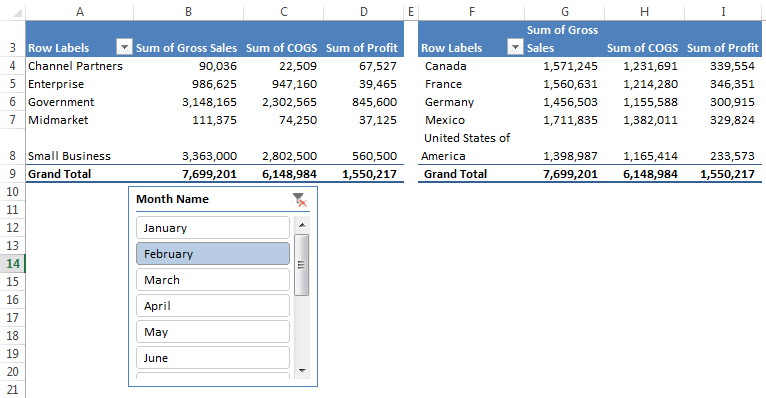Click the value 947,160
The height and width of the screenshot is (398, 766).
click(x=295, y=84)
